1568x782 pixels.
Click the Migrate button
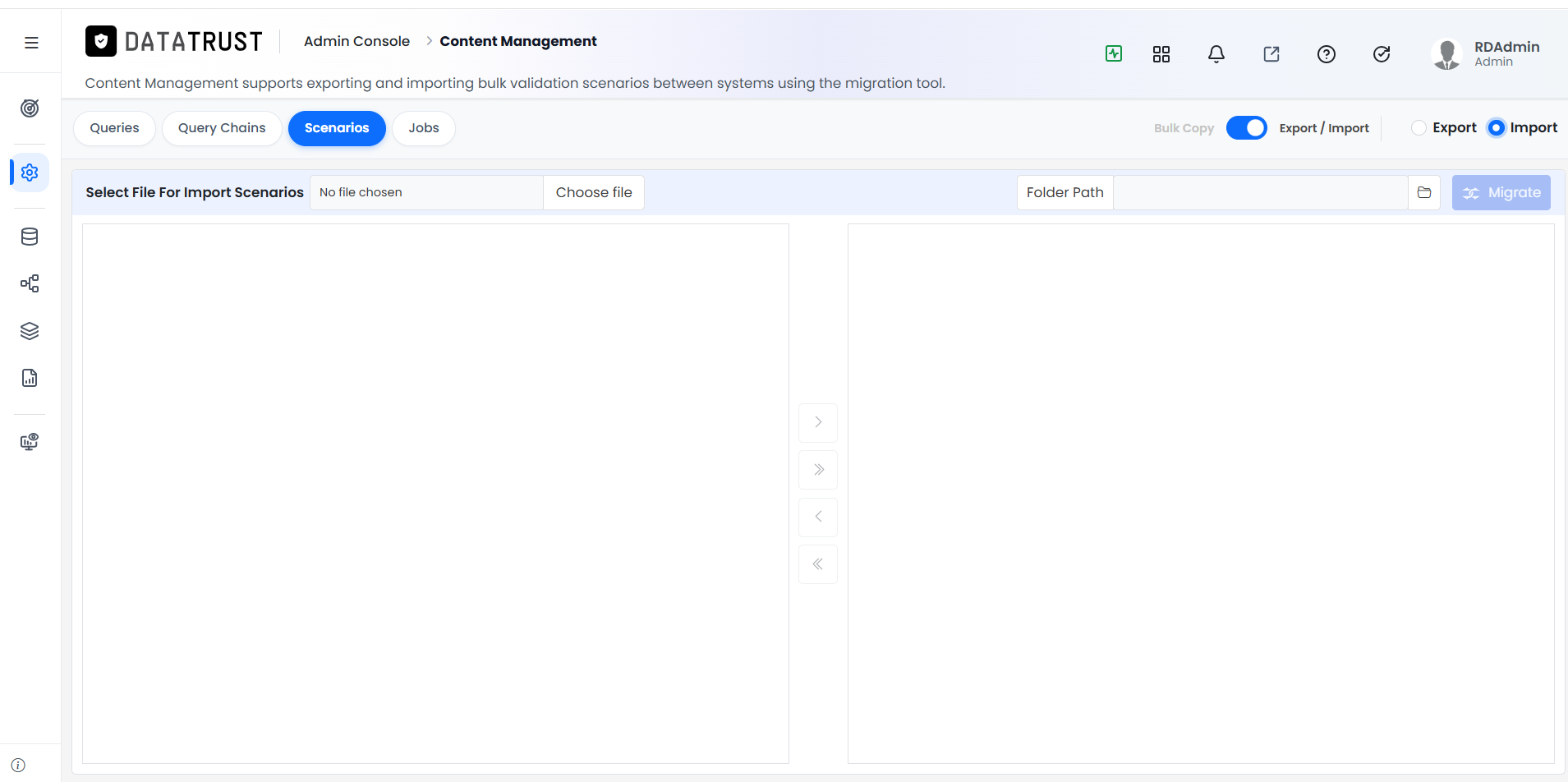[1501, 192]
